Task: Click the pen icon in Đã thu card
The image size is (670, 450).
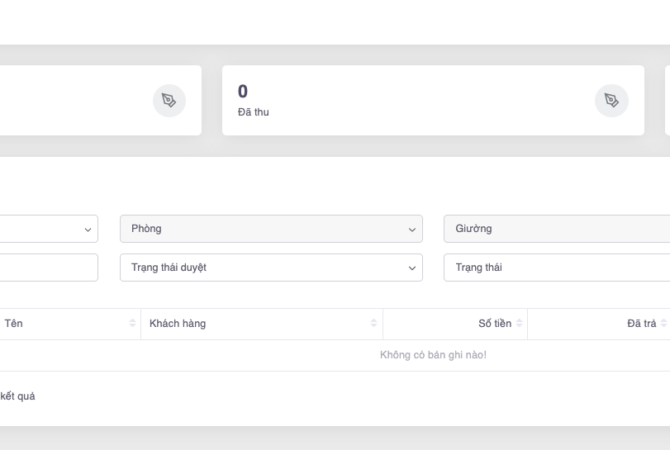Action: (611, 100)
